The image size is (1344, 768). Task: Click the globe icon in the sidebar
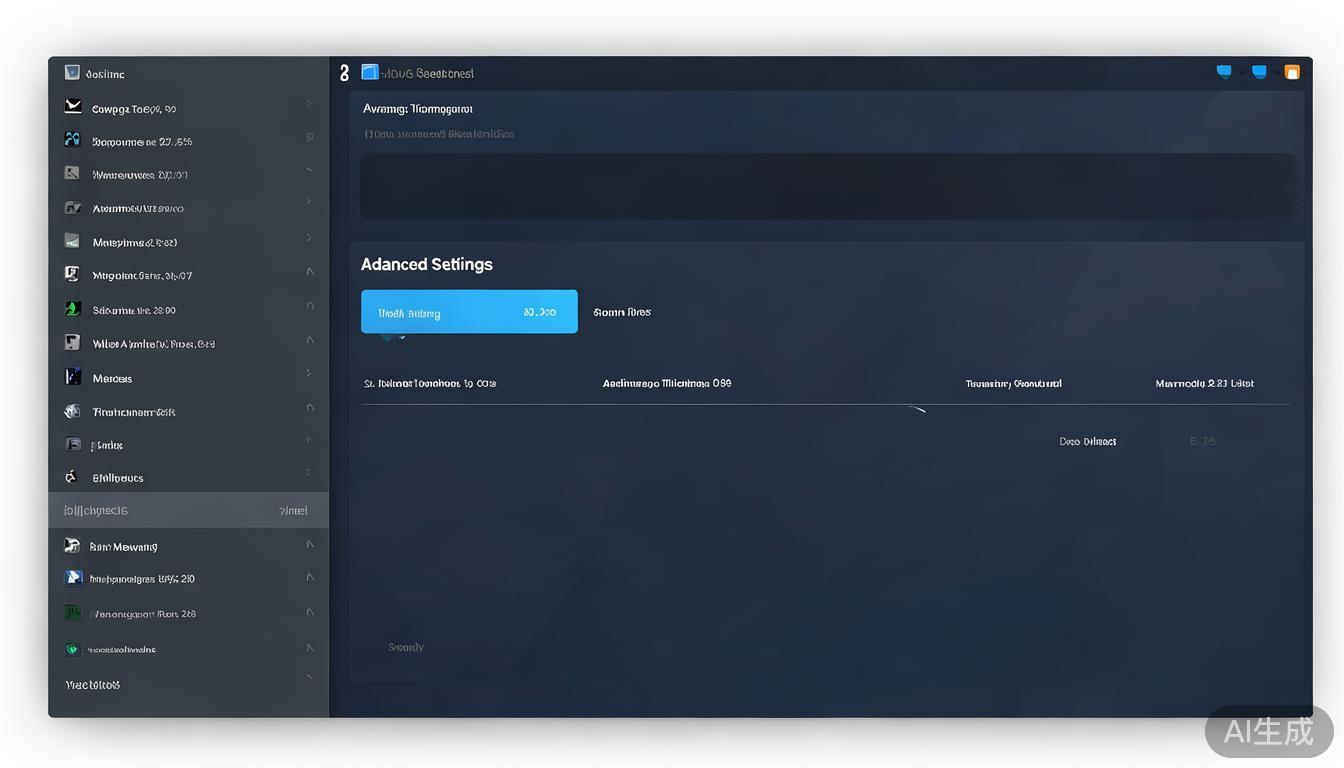[x=73, y=411]
